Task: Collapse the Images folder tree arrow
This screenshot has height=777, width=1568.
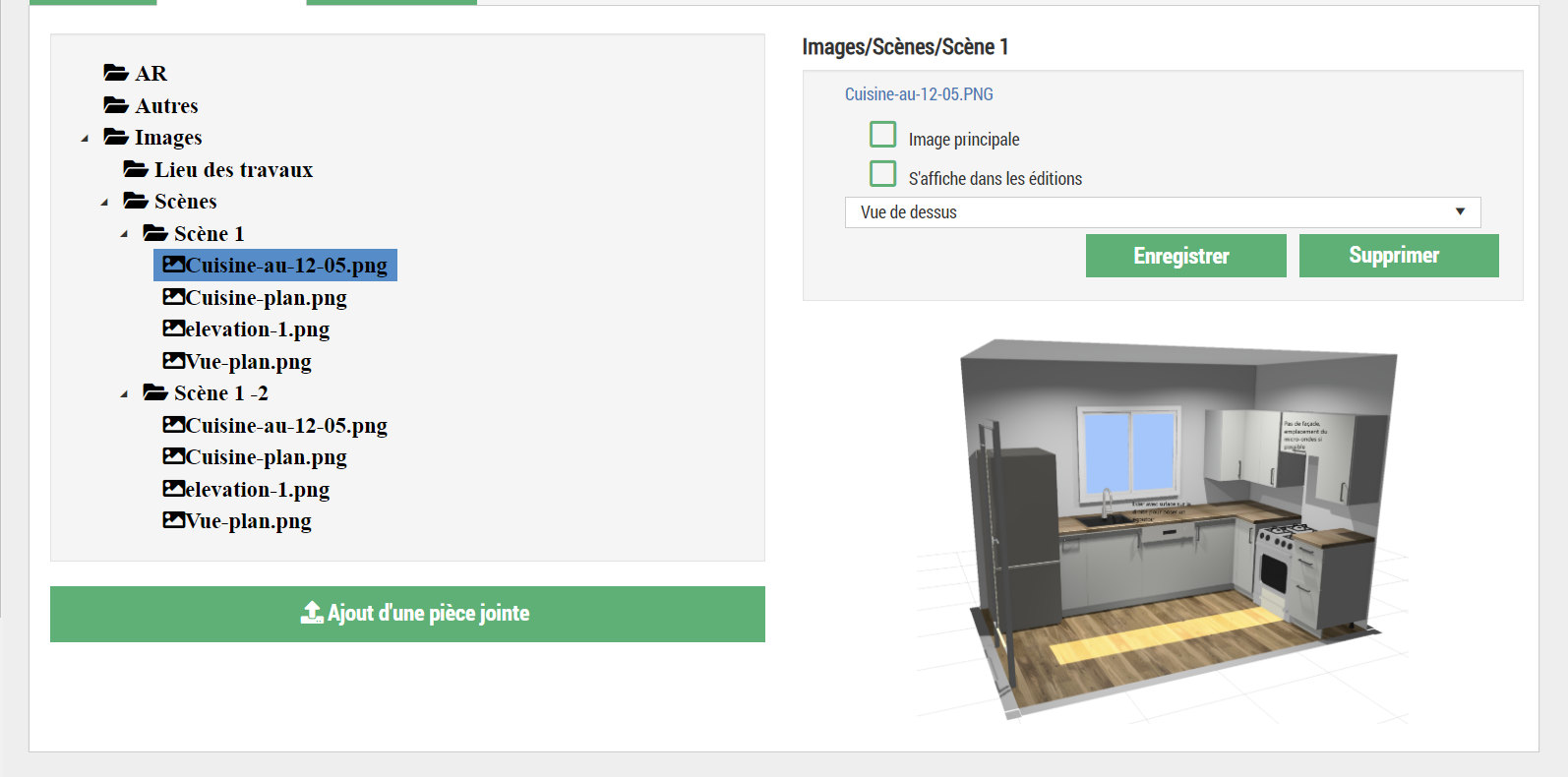Action: tap(85, 139)
